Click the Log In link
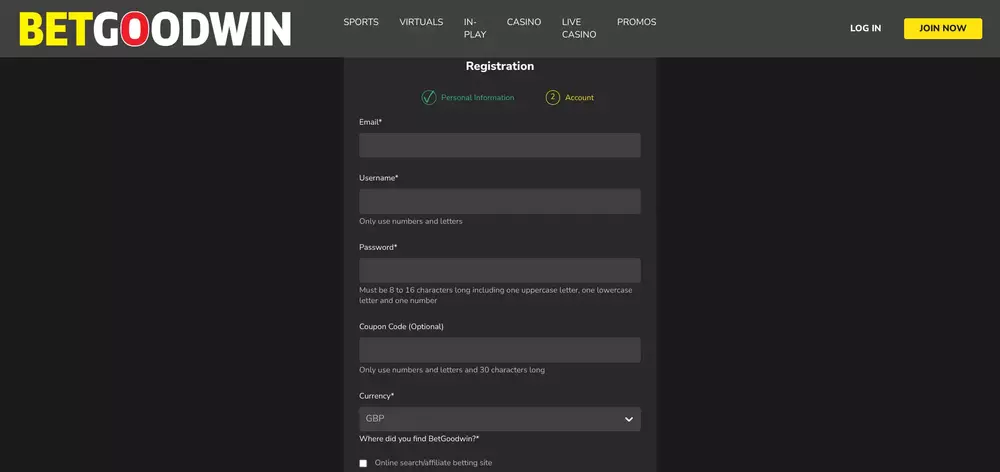The image size is (1000, 472). [865, 28]
